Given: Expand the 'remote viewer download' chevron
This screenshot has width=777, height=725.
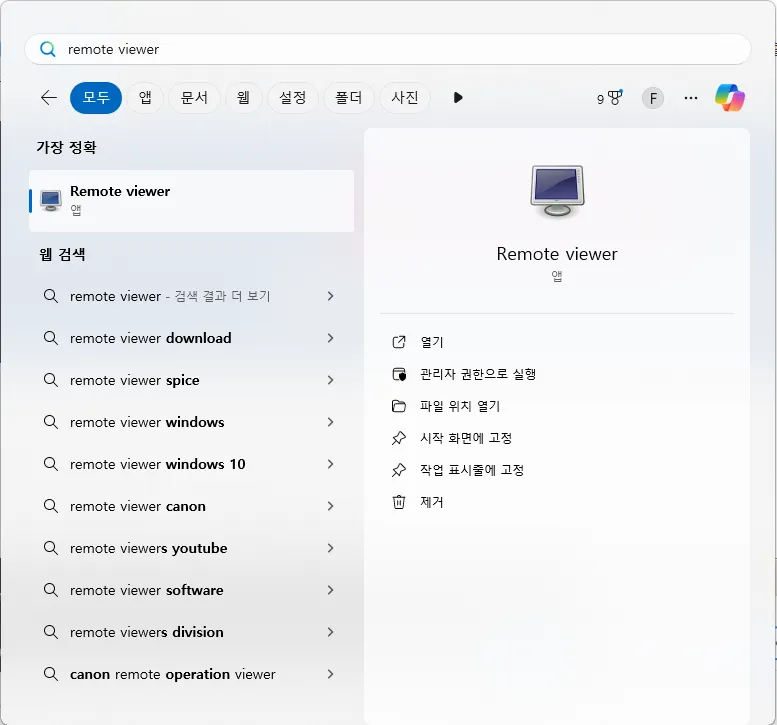Looking at the screenshot, I should (331, 338).
